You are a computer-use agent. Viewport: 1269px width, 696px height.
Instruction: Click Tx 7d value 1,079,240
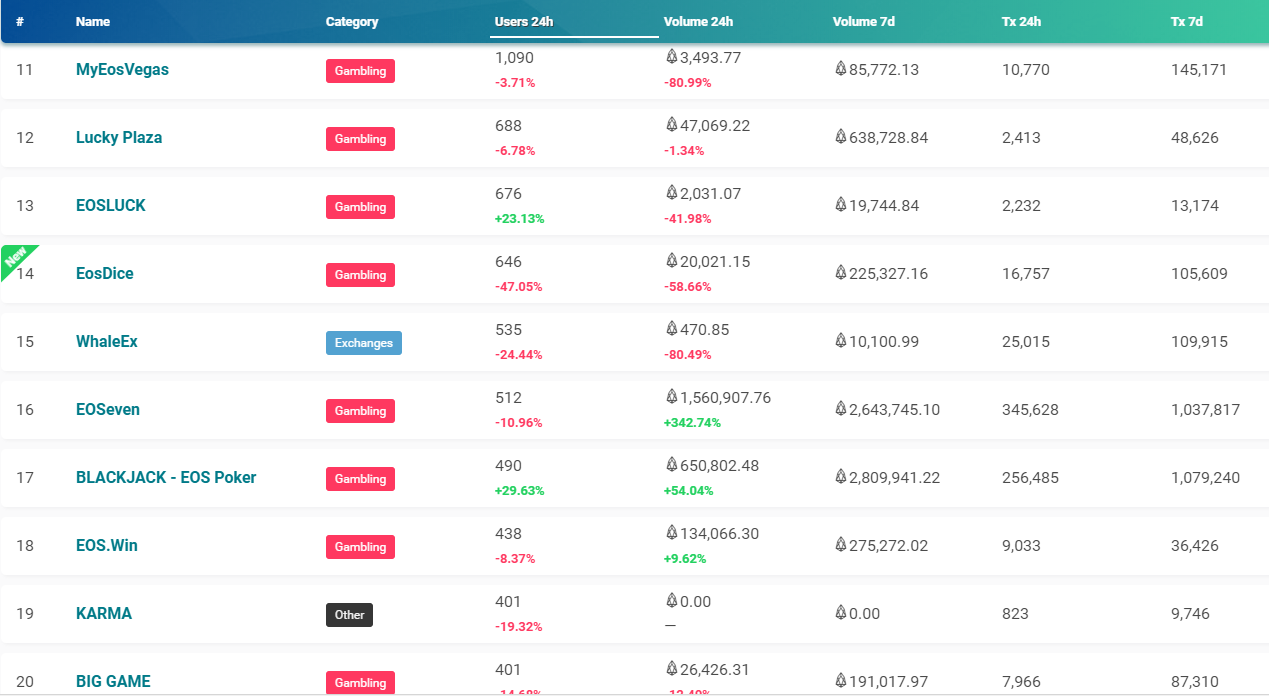click(x=1205, y=478)
